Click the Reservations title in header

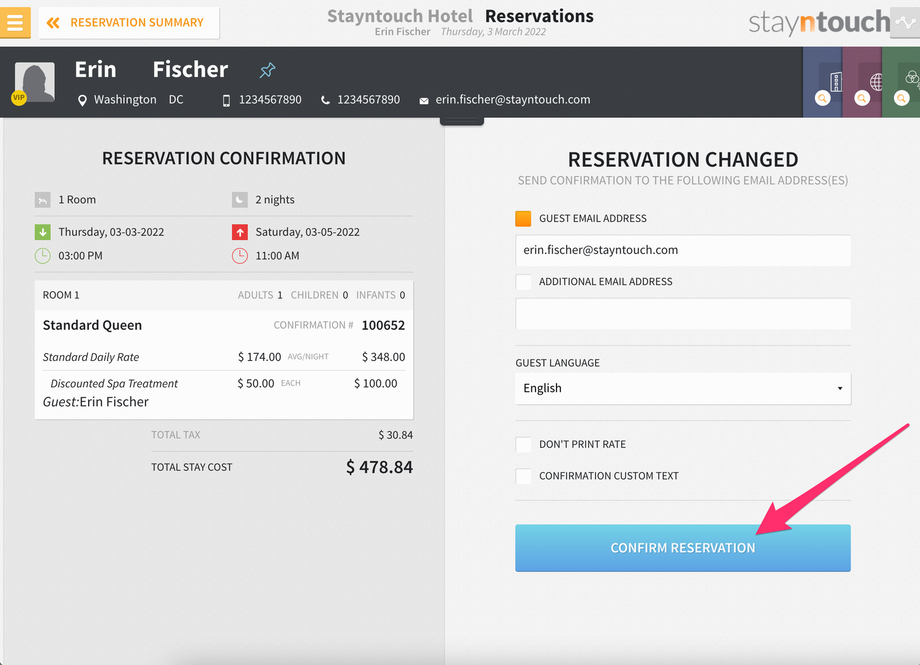[x=539, y=16]
